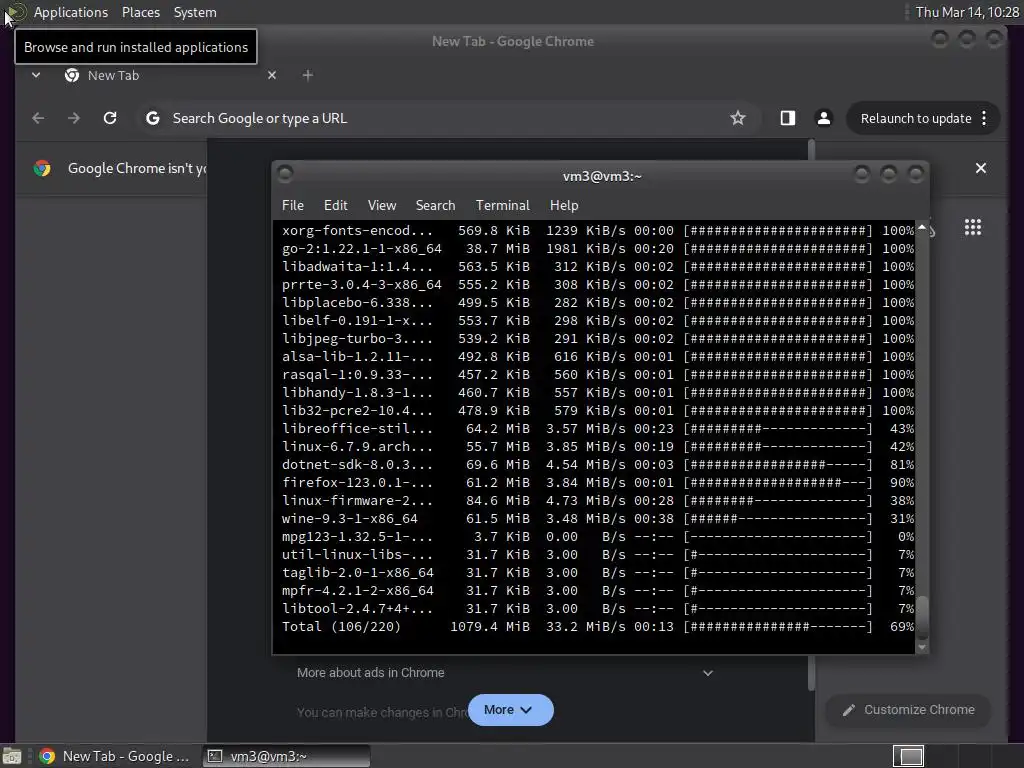Screen dimensions: 1024x768
Task: Click the text xorg-fonts-encod...
Action: 357,231
